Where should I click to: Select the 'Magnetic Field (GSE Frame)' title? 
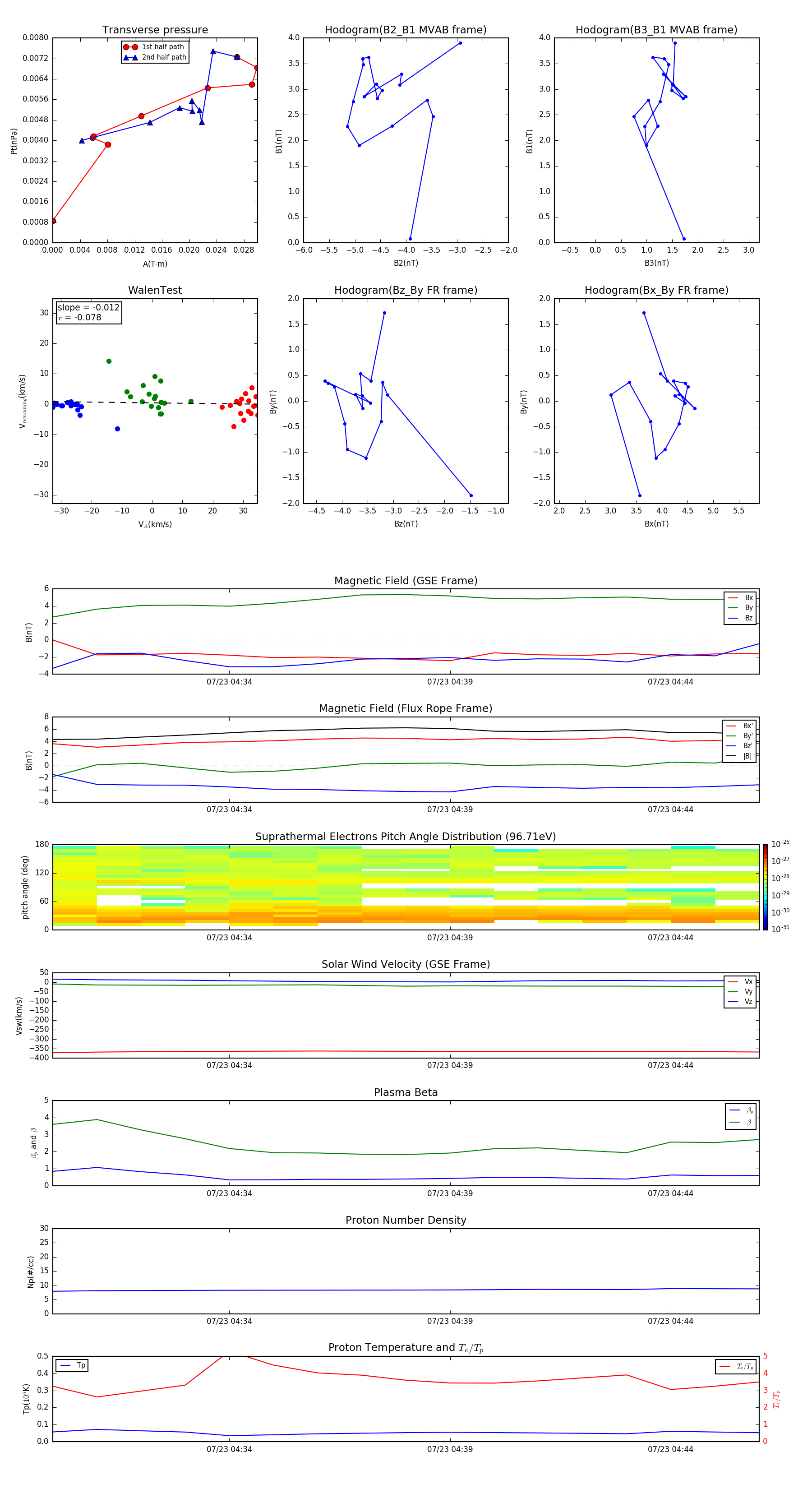click(x=406, y=581)
